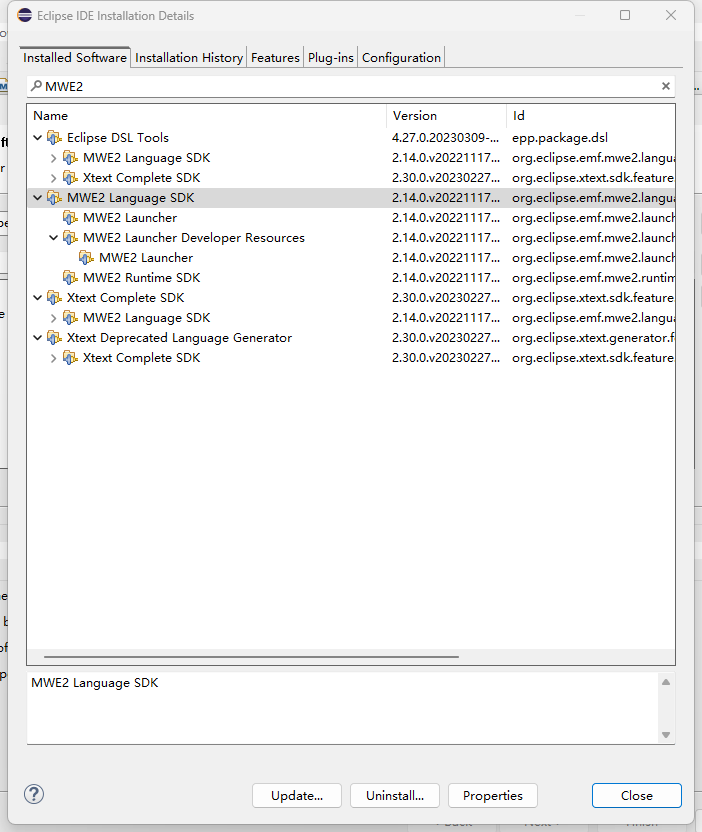Collapse Xtext Deprecated Language Generator node

pos(38,337)
